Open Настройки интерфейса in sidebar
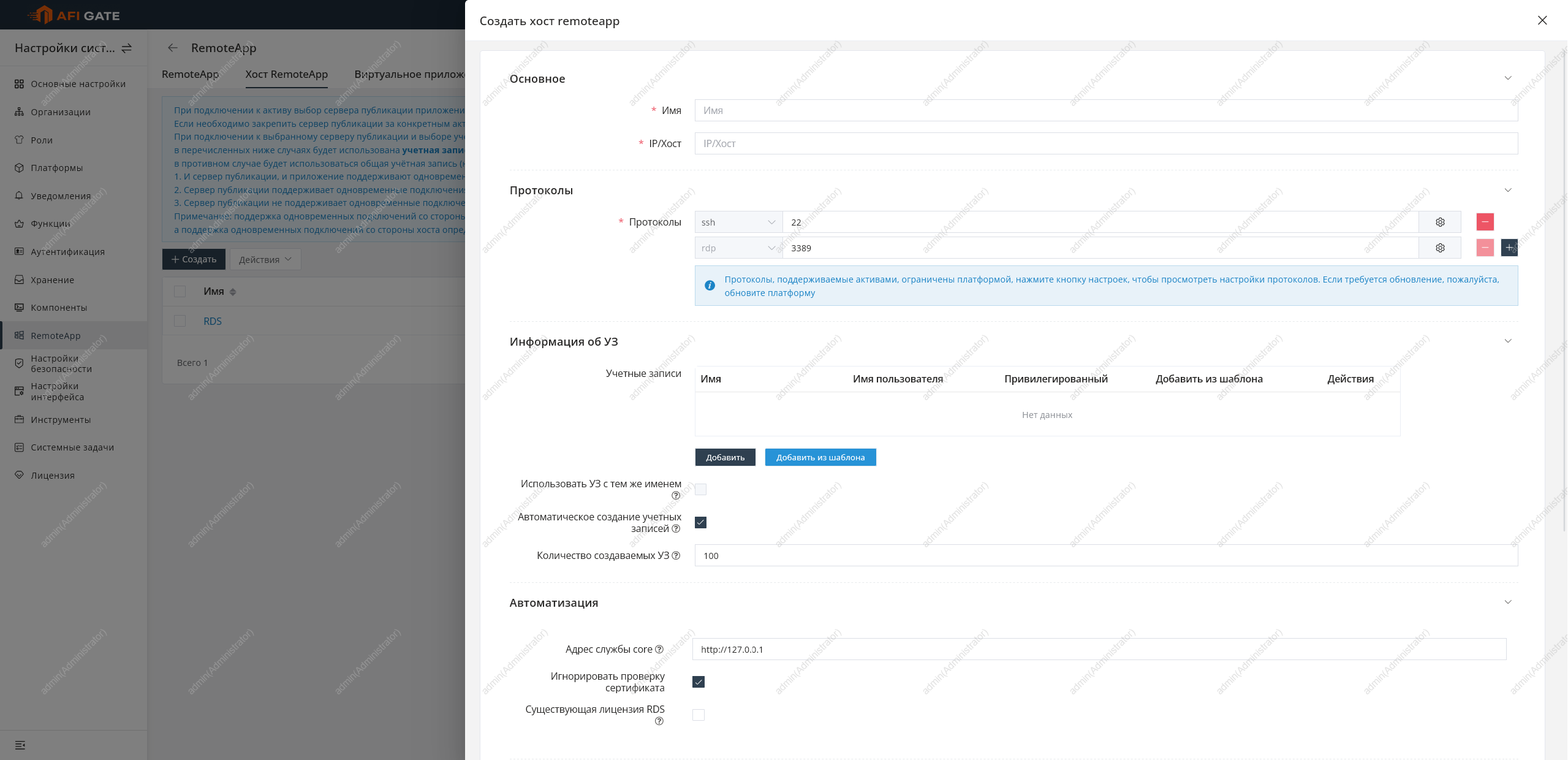Image resolution: width=1568 pixels, height=760 pixels. (74, 392)
